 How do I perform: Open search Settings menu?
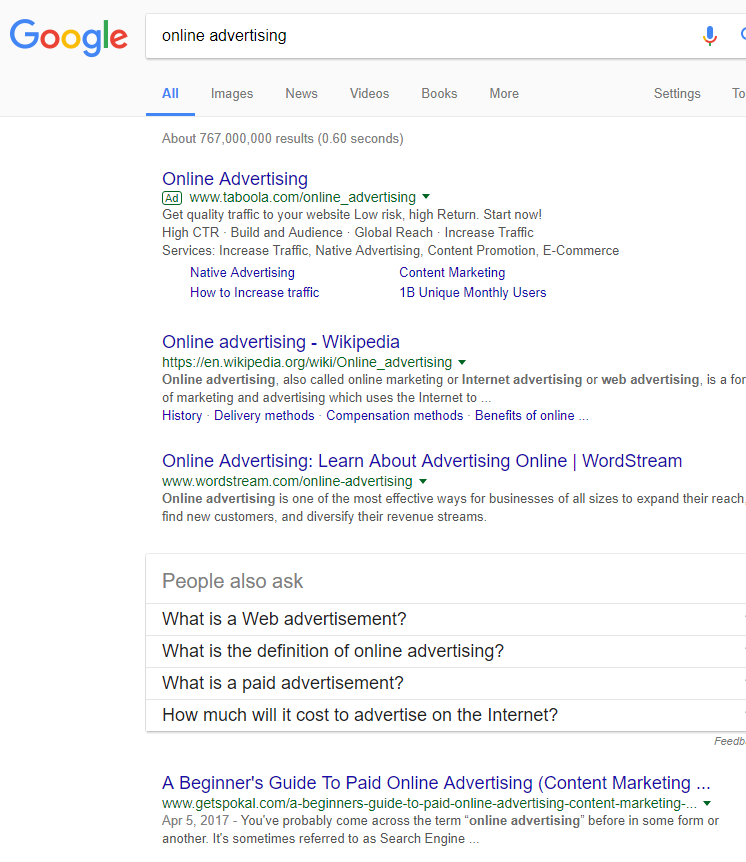pos(677,93)
